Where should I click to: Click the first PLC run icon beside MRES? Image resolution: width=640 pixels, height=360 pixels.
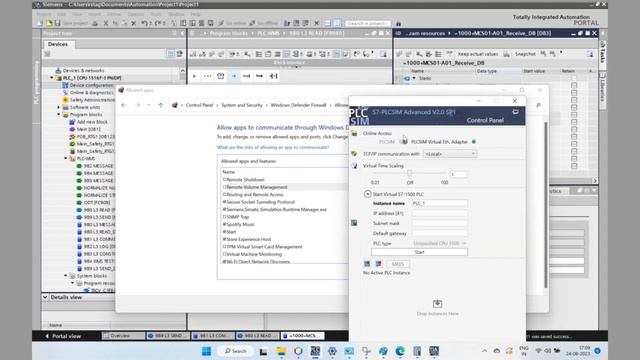point(367,264)
